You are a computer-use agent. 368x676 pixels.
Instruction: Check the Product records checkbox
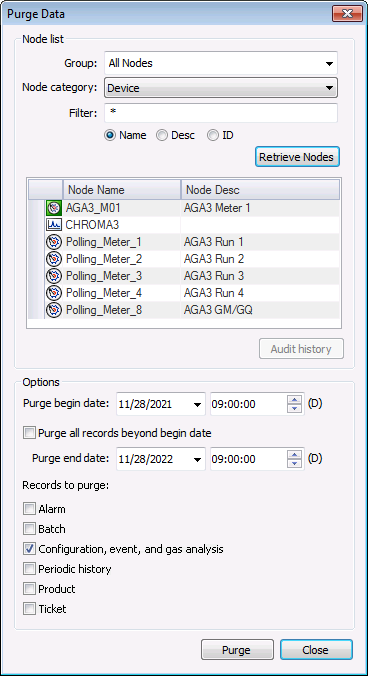click(x=29, y=589)
